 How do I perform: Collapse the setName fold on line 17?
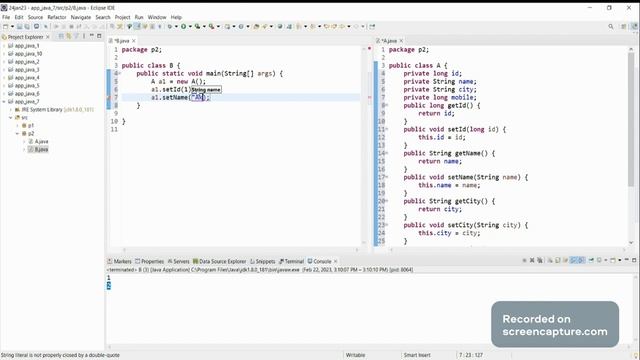387,177
